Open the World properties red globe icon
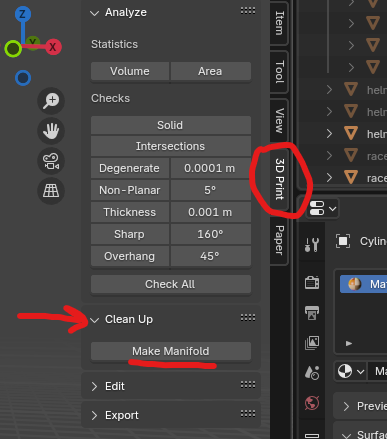The height and width of the screenshot is (439, 387). [312, 403]
